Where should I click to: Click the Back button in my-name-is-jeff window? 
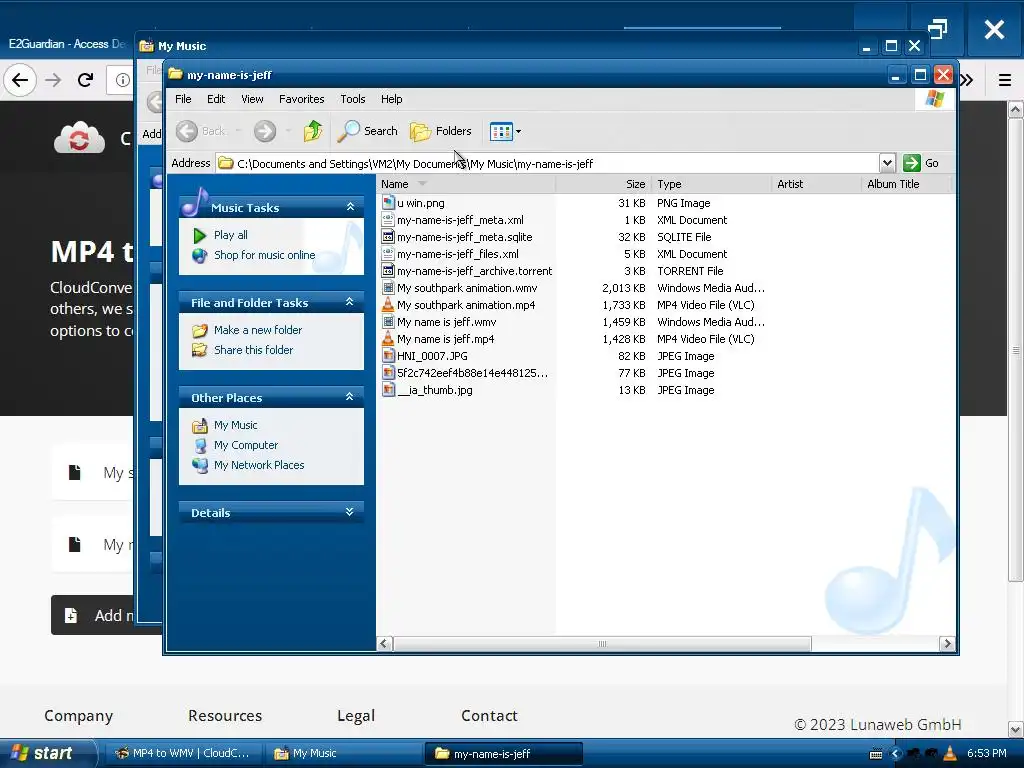[x=201, y=131]
